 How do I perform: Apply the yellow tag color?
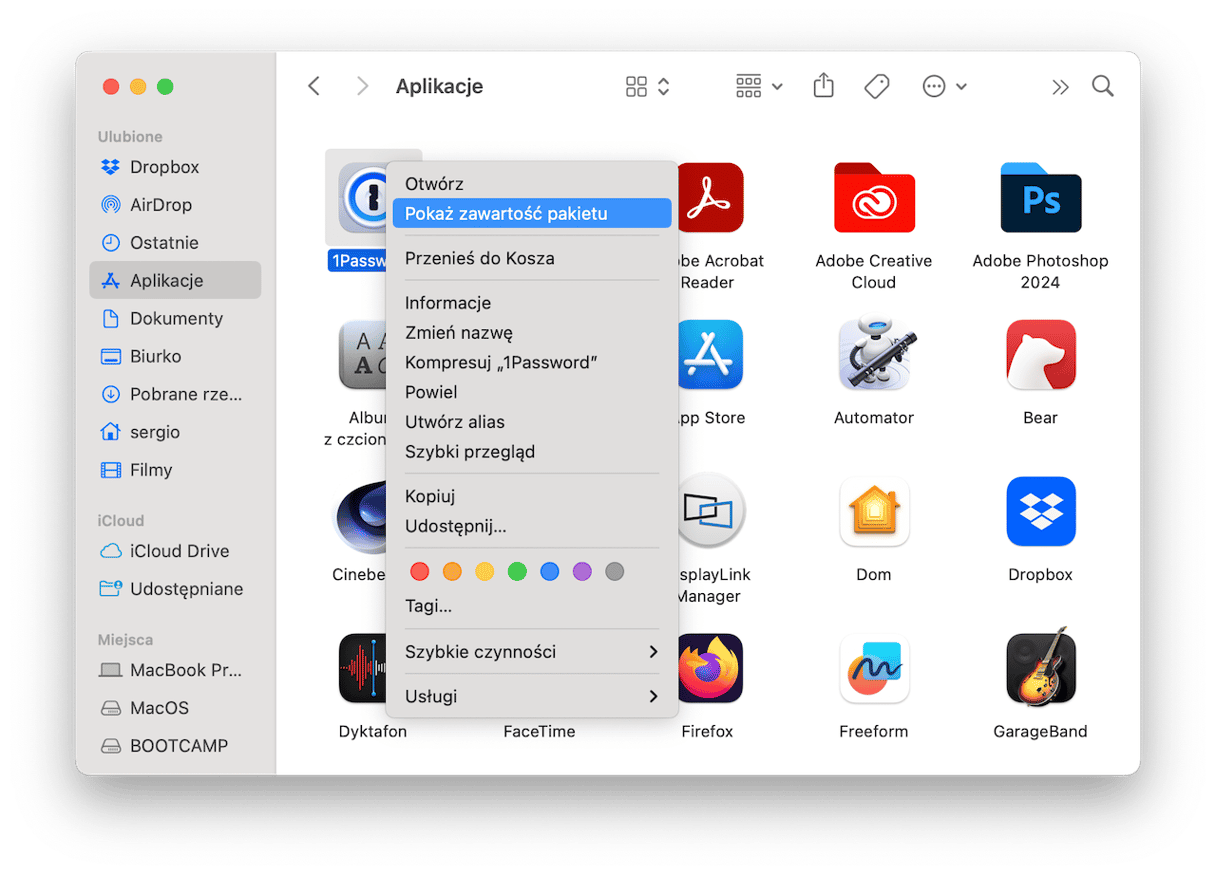coord(484,572)
